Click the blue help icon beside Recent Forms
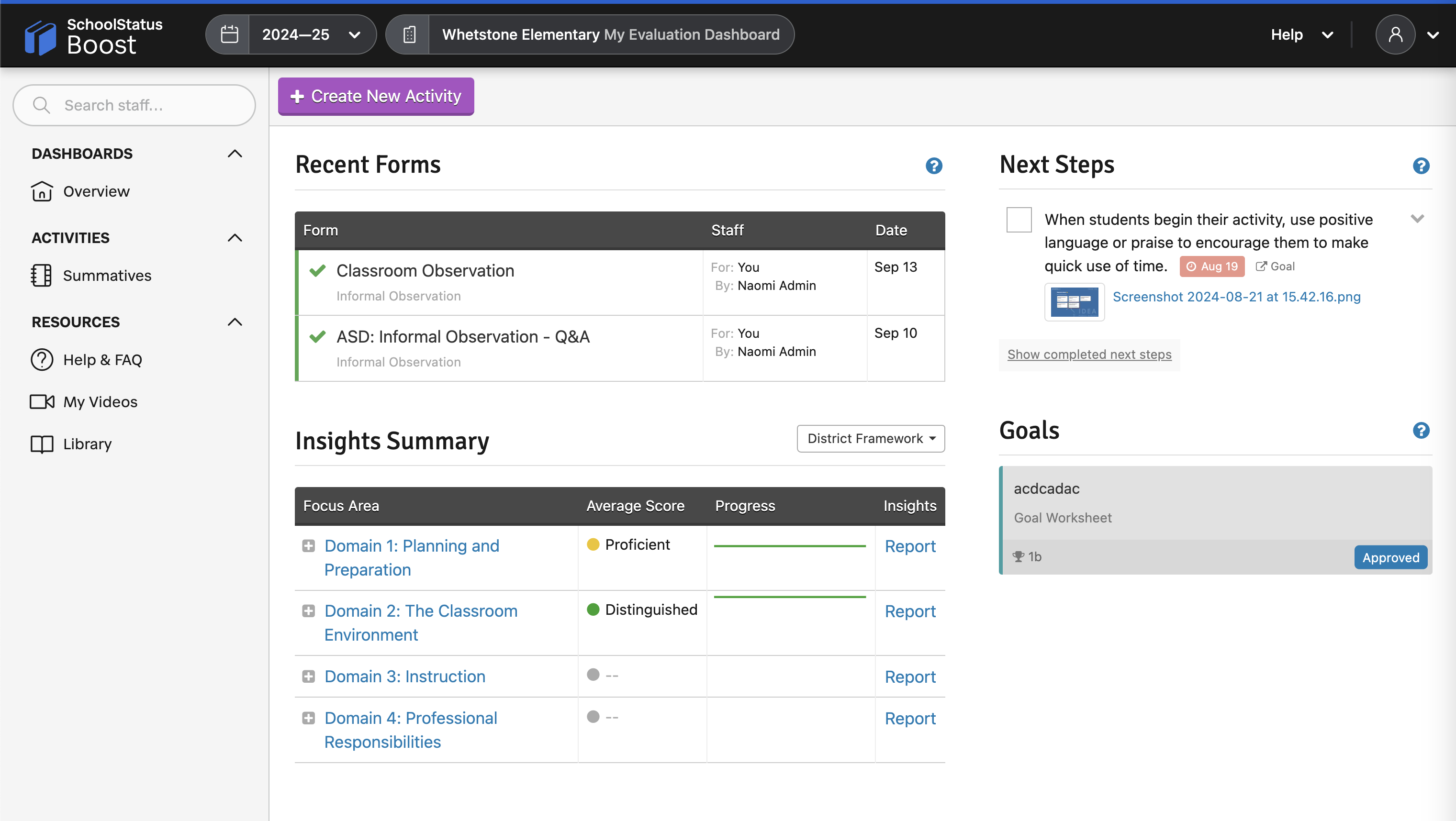The image size is (1456, 821). point(934,166)
